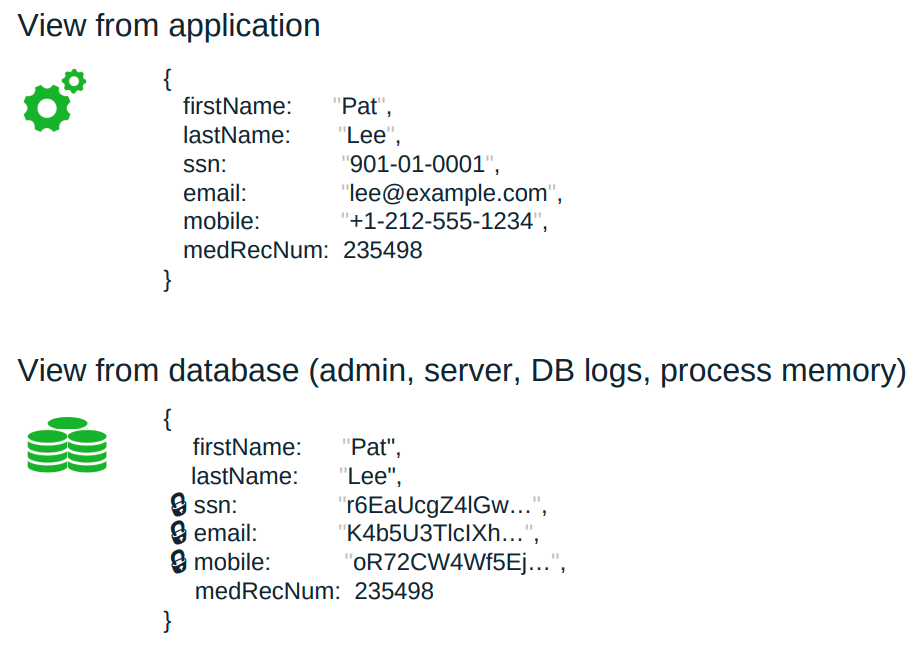This screenshot has height=656, width=920.
Task: Select the top disk of the database icon
Action: [67, 421]
